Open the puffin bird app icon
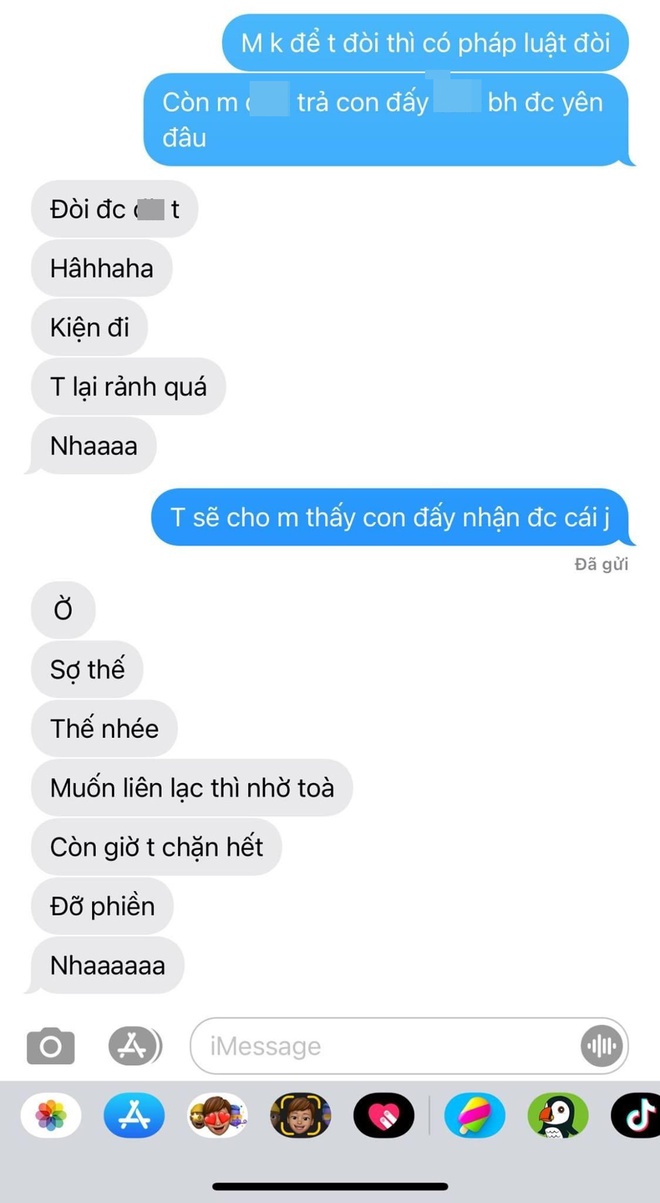This screenshot has height=1203, width=660. [x=558, y=1116]
